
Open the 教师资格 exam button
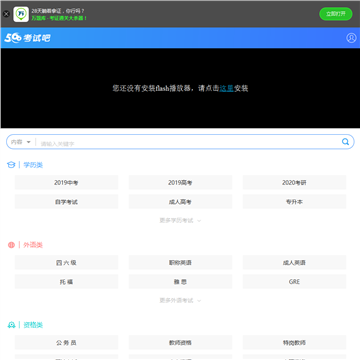pos(180,342)
